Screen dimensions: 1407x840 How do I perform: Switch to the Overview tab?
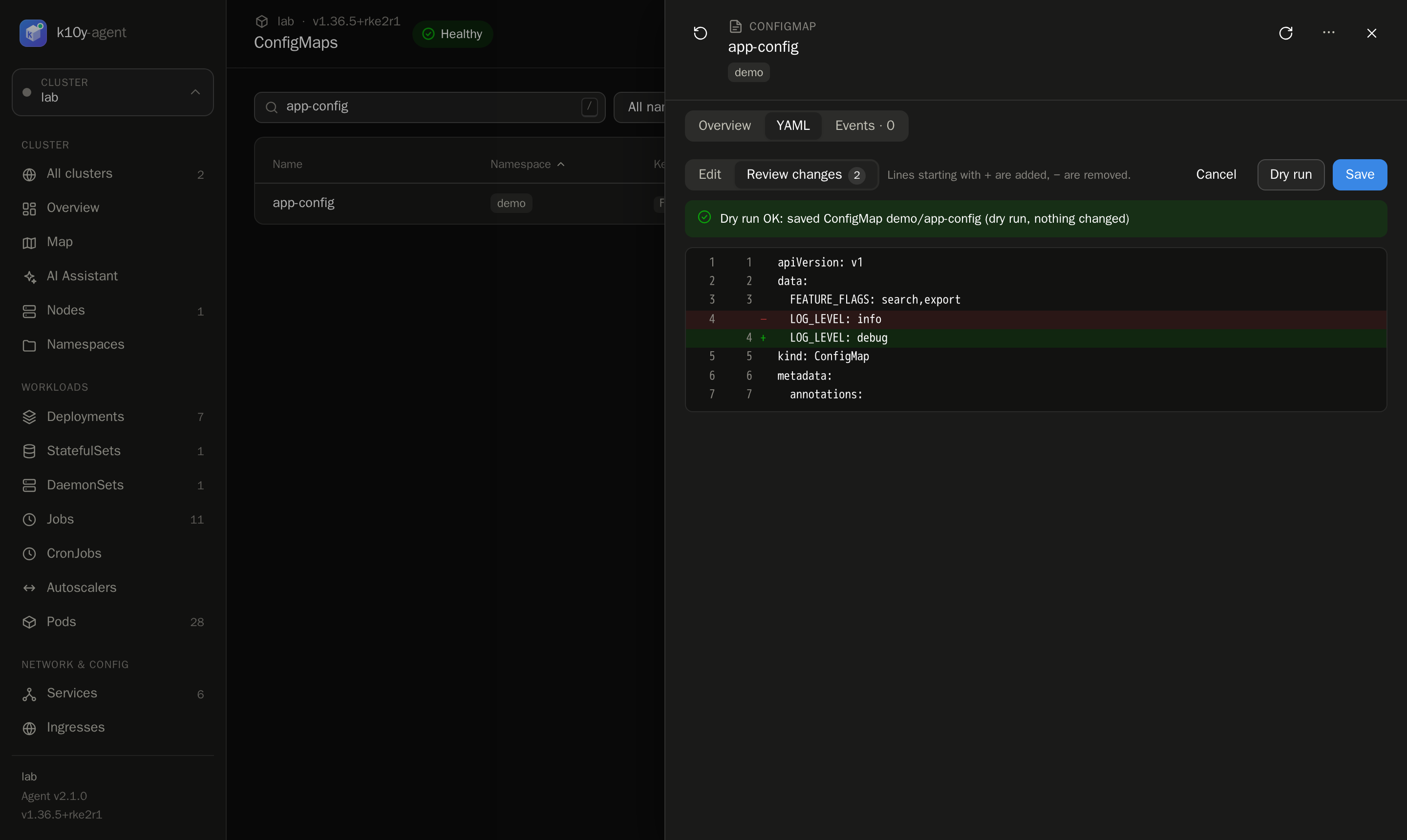(724, 126)
